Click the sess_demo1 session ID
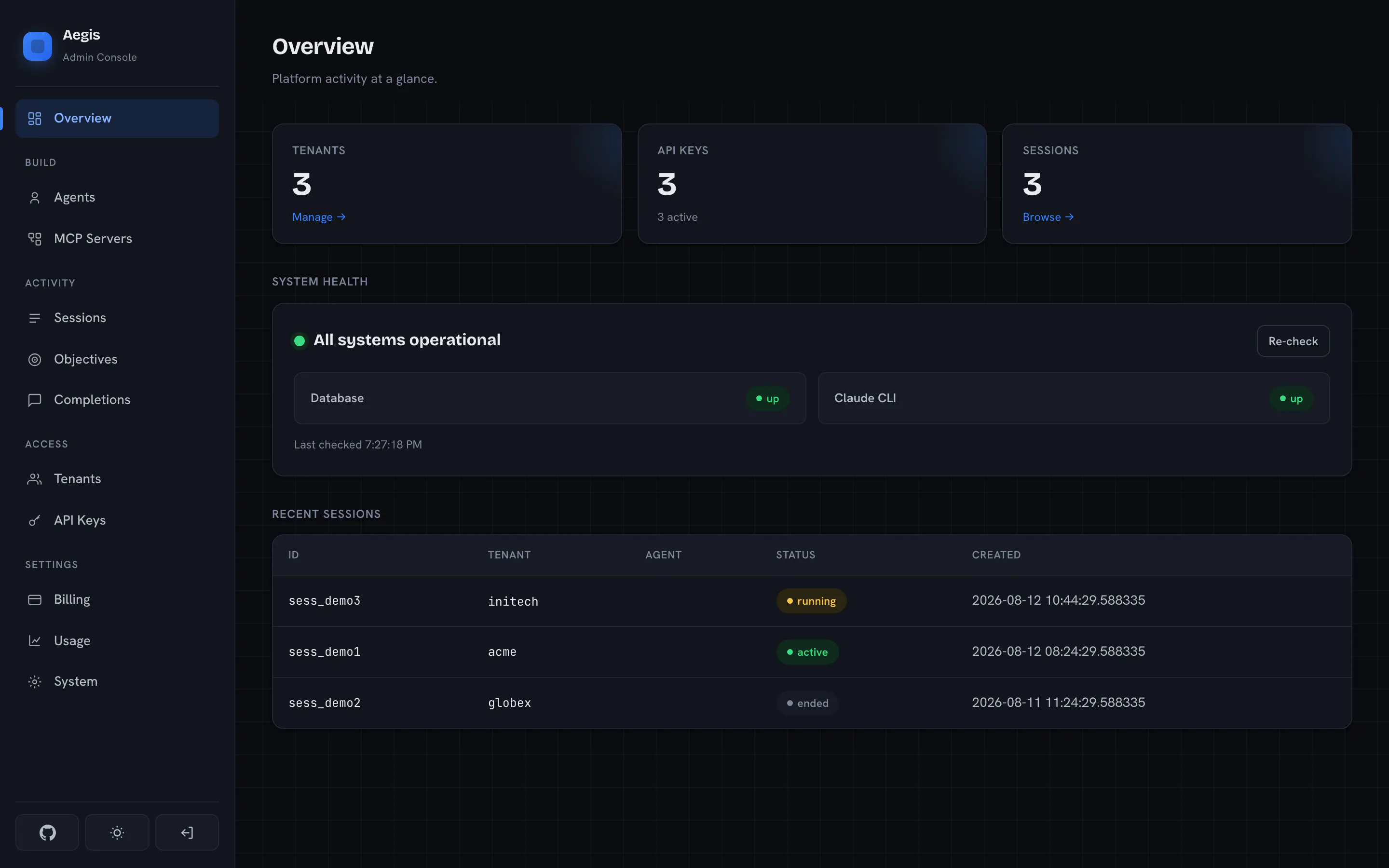The height and width of the screenshot is (868, 1389). [x=324, y=651]
